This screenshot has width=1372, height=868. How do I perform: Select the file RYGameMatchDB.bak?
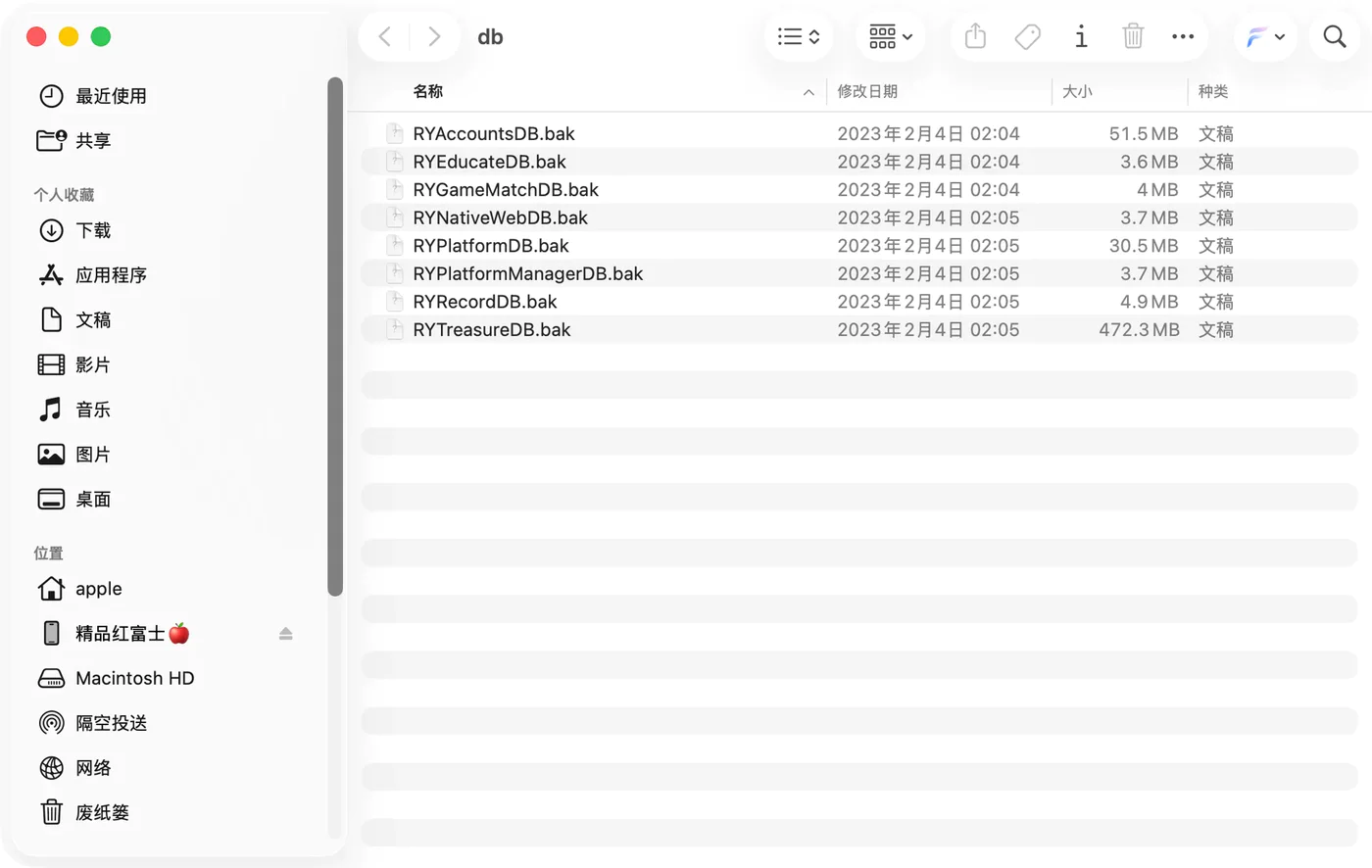pyautogui.click(x=859, y=189)
